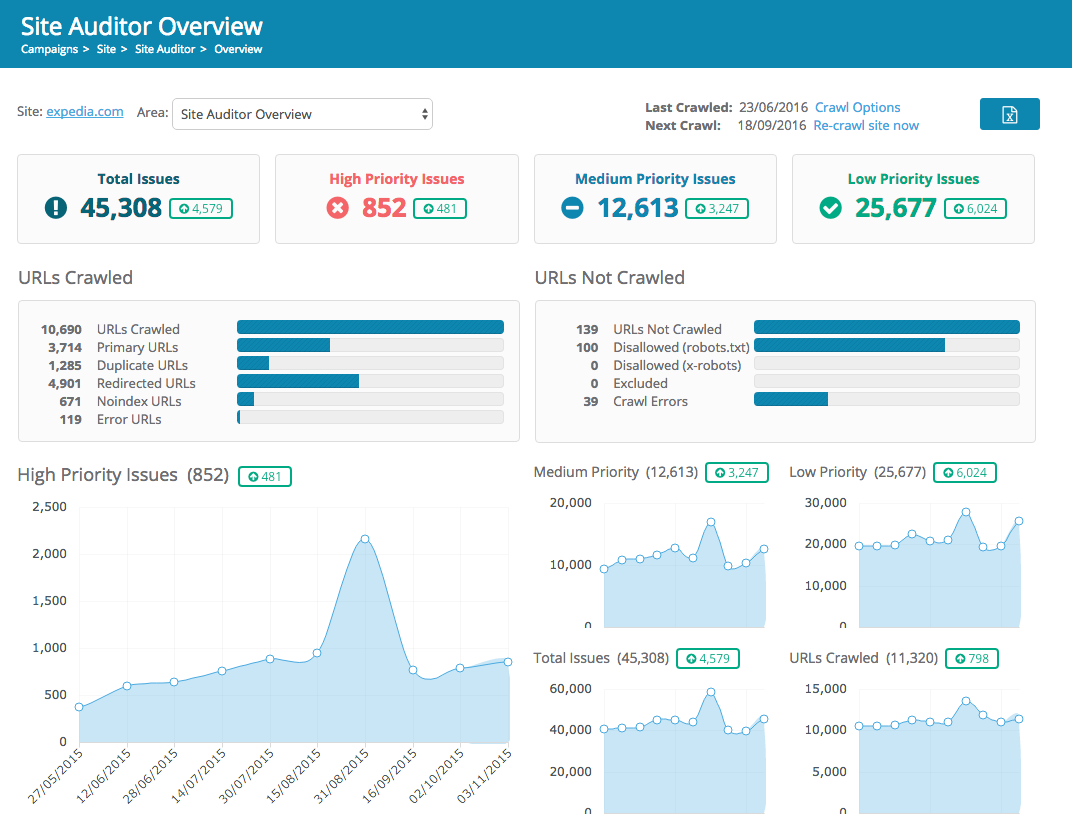The width and height of the screenshot is (1072, 838).
Task: Click the 4,579 change badge under Total Issues
Action: click(x=201, y=208)
